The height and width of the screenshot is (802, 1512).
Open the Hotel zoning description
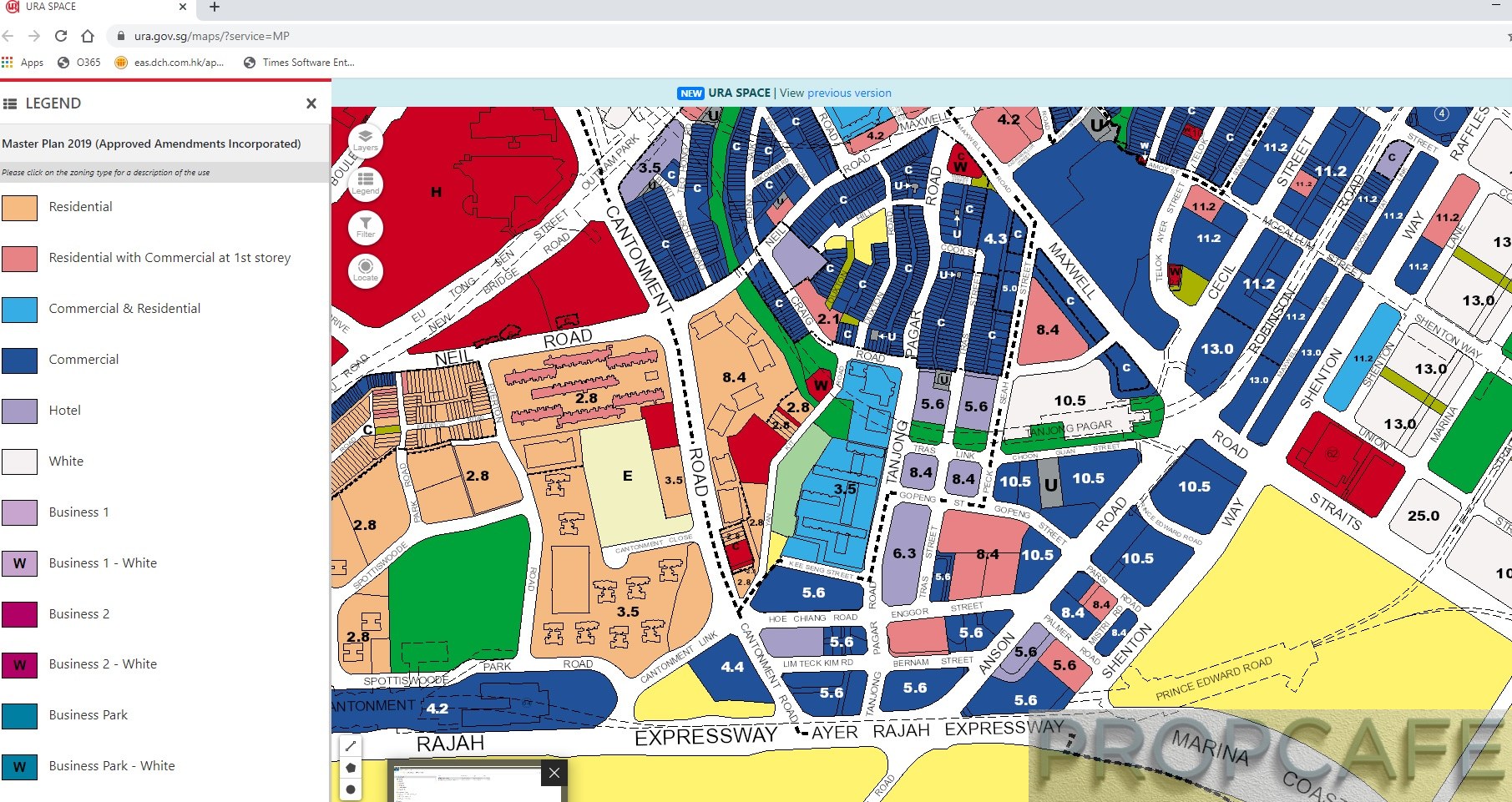tap(65, 411)
